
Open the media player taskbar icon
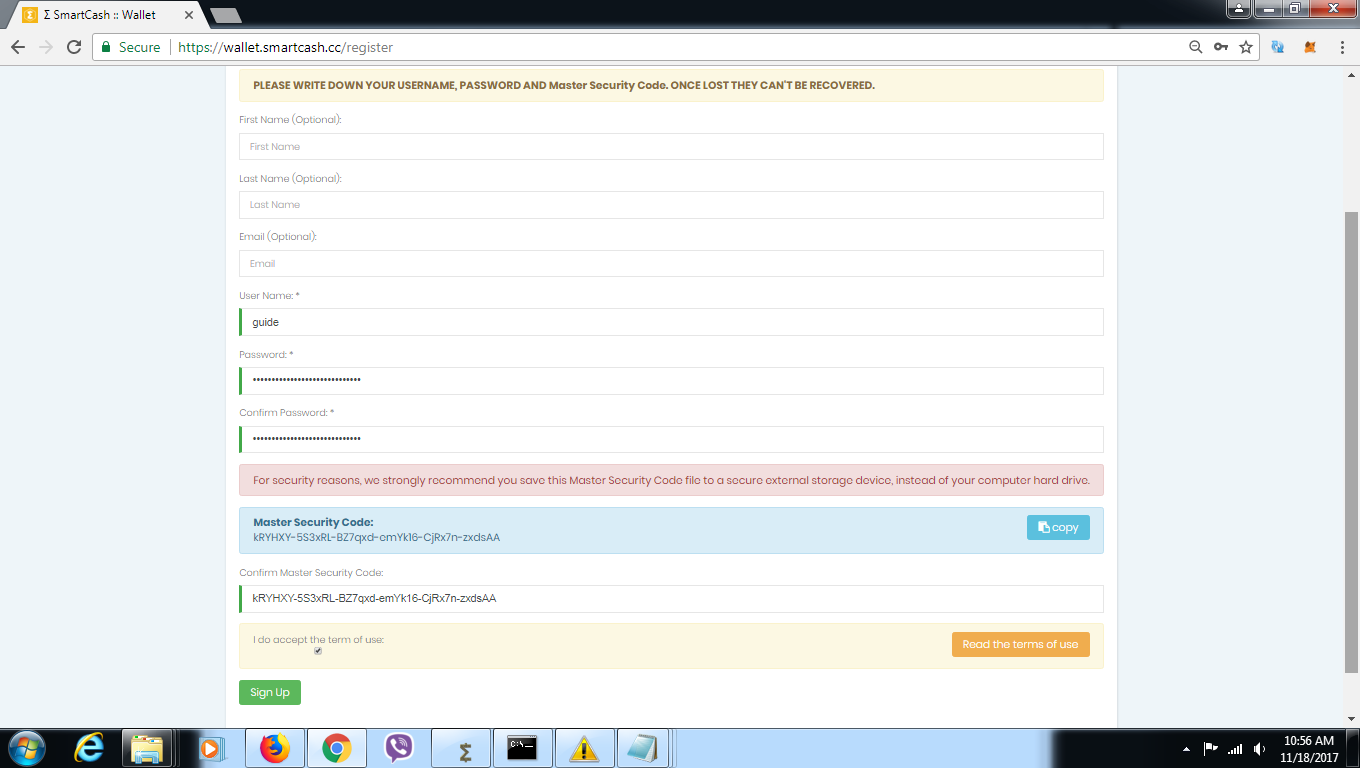pyautogui.click(x=211, y=748)
